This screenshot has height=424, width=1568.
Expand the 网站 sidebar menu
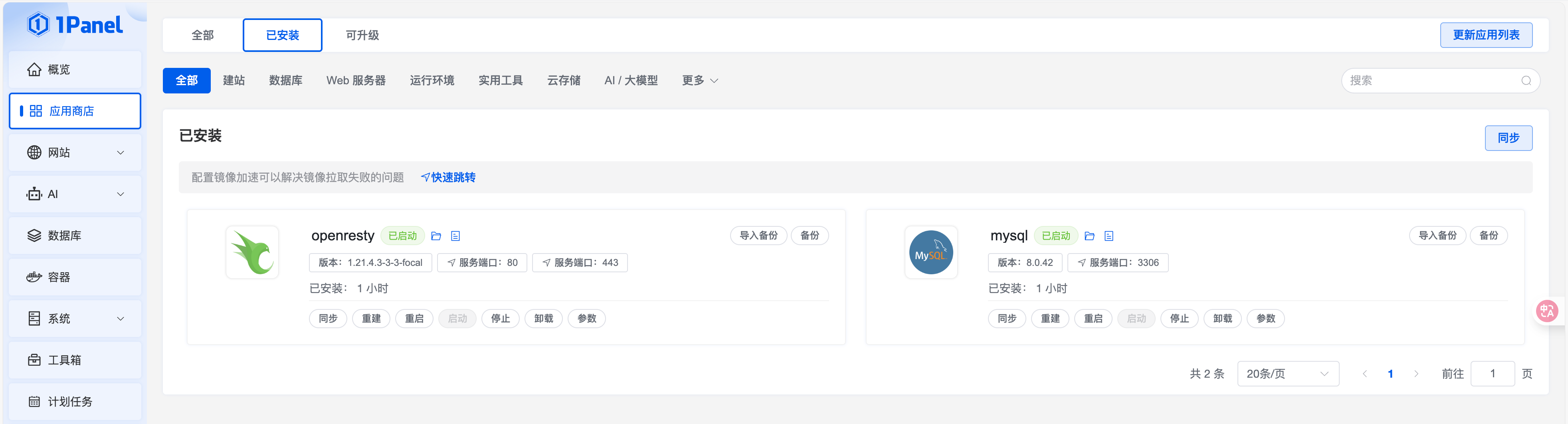[75, 152]
